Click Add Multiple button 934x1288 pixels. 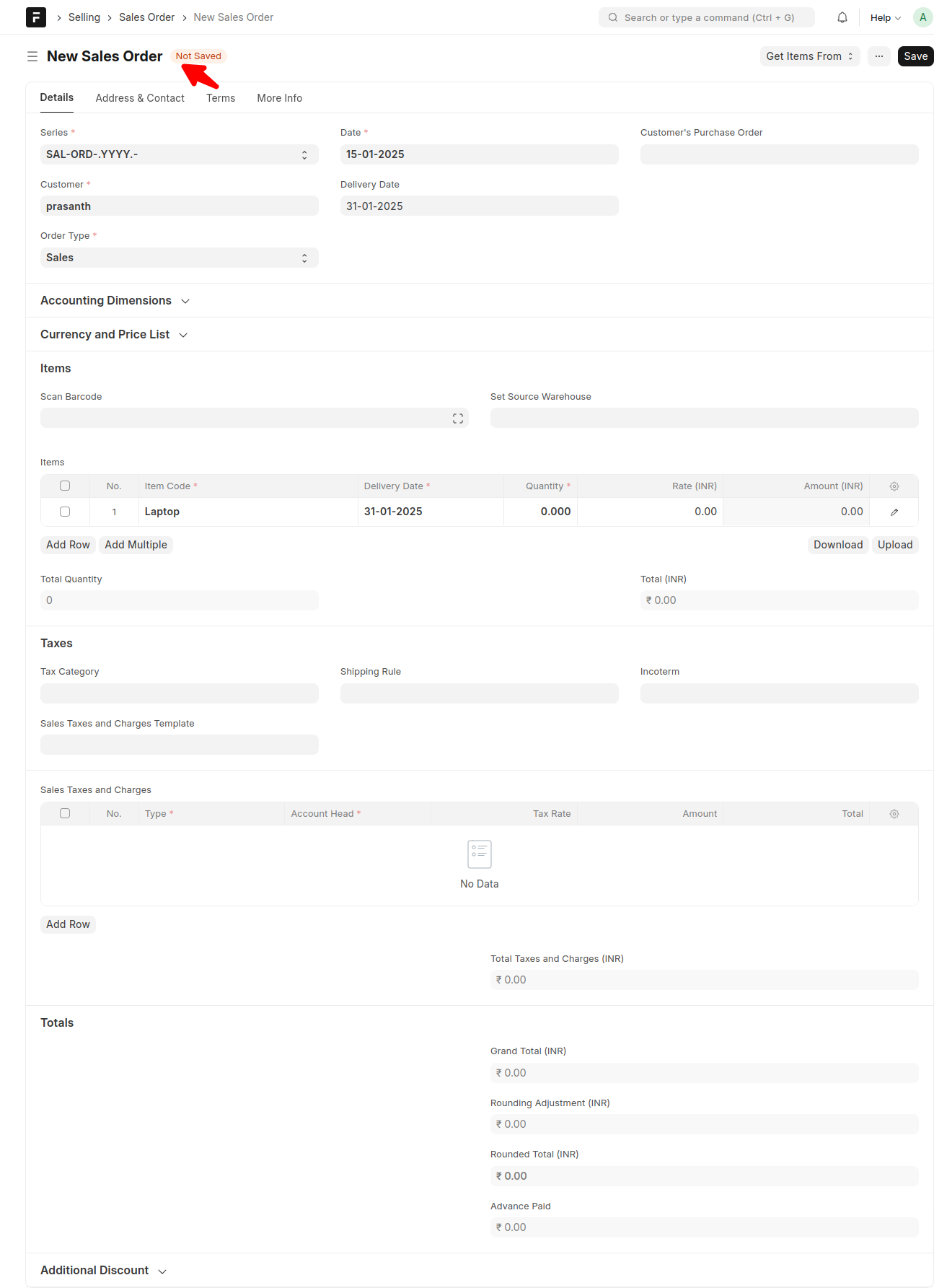[x=136, y=545]
